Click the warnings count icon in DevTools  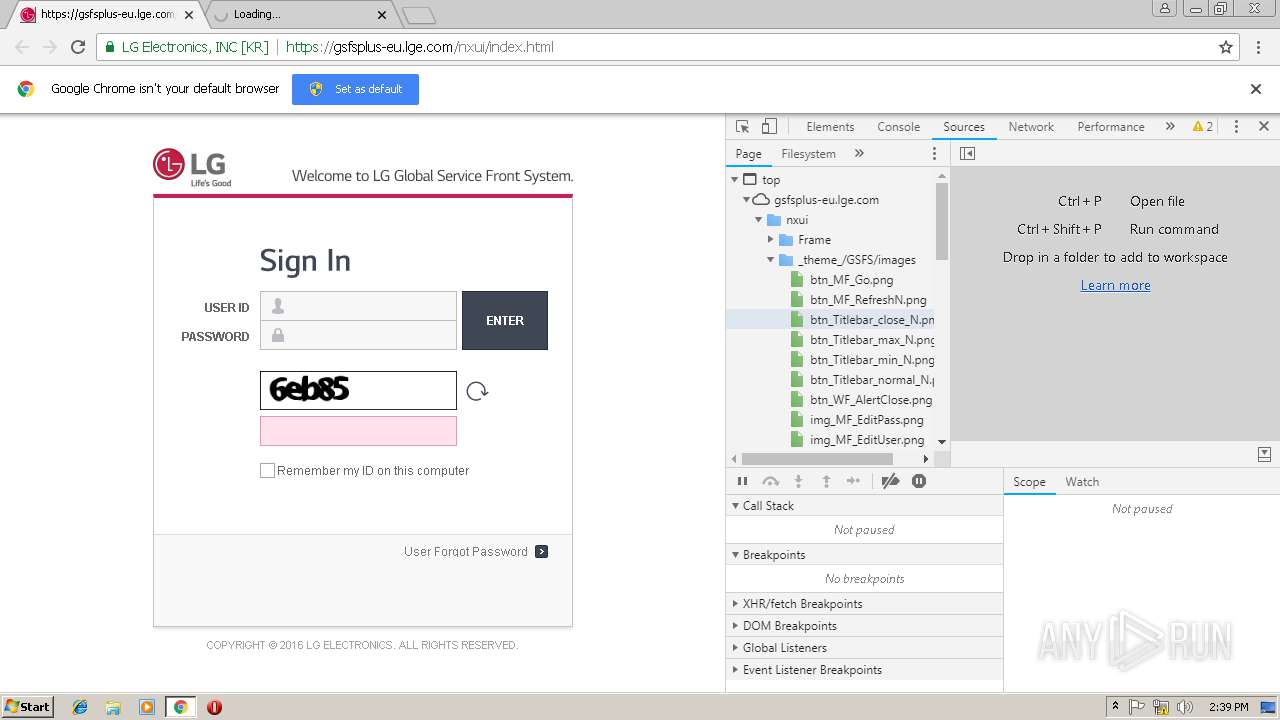(x=1202, y=127)
